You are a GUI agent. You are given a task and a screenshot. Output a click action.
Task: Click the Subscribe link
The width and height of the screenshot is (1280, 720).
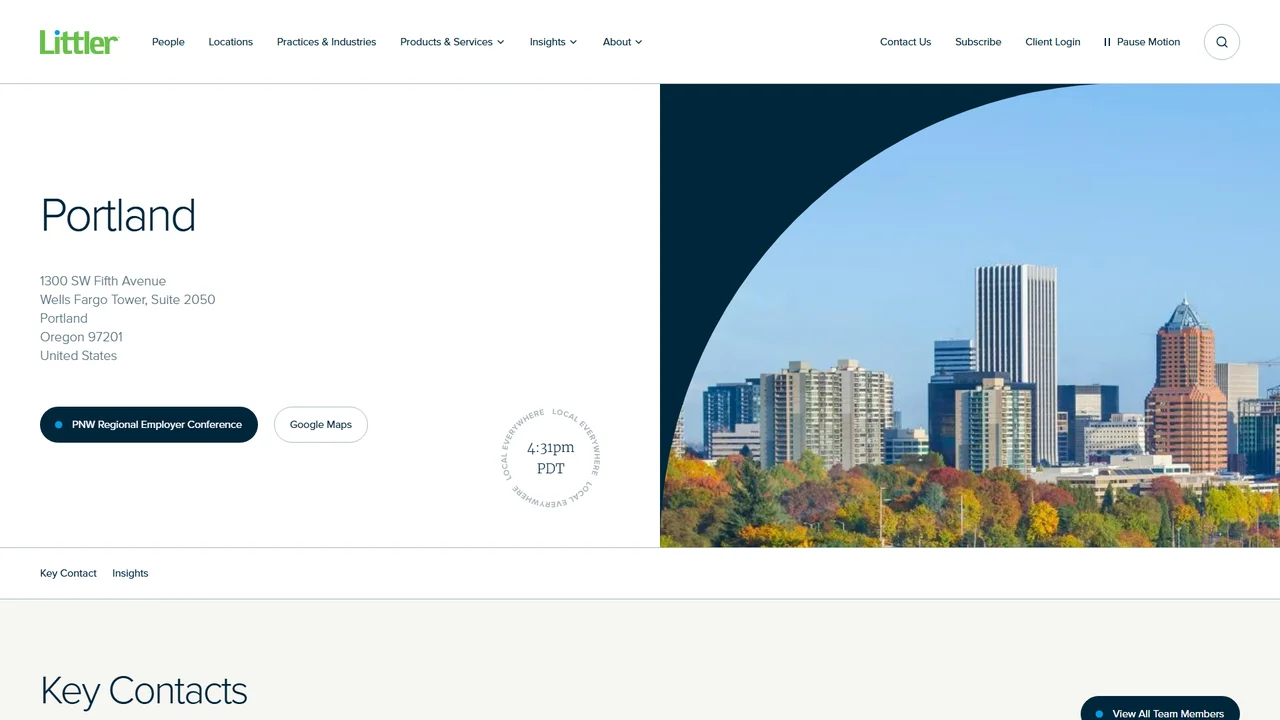(x=978, y=42)
